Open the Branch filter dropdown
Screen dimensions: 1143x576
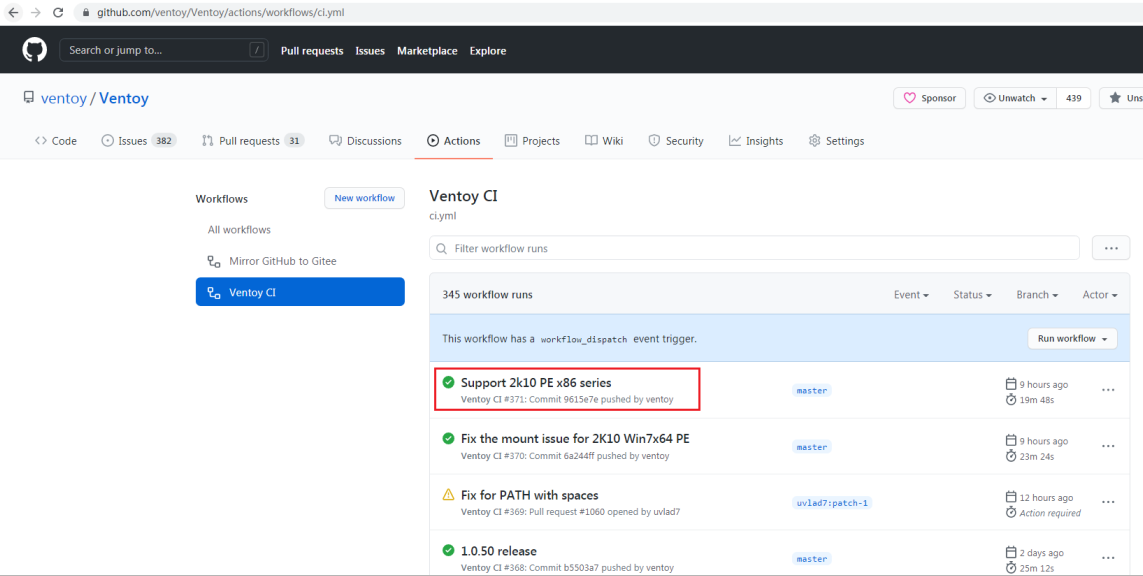pos(1037,295)
